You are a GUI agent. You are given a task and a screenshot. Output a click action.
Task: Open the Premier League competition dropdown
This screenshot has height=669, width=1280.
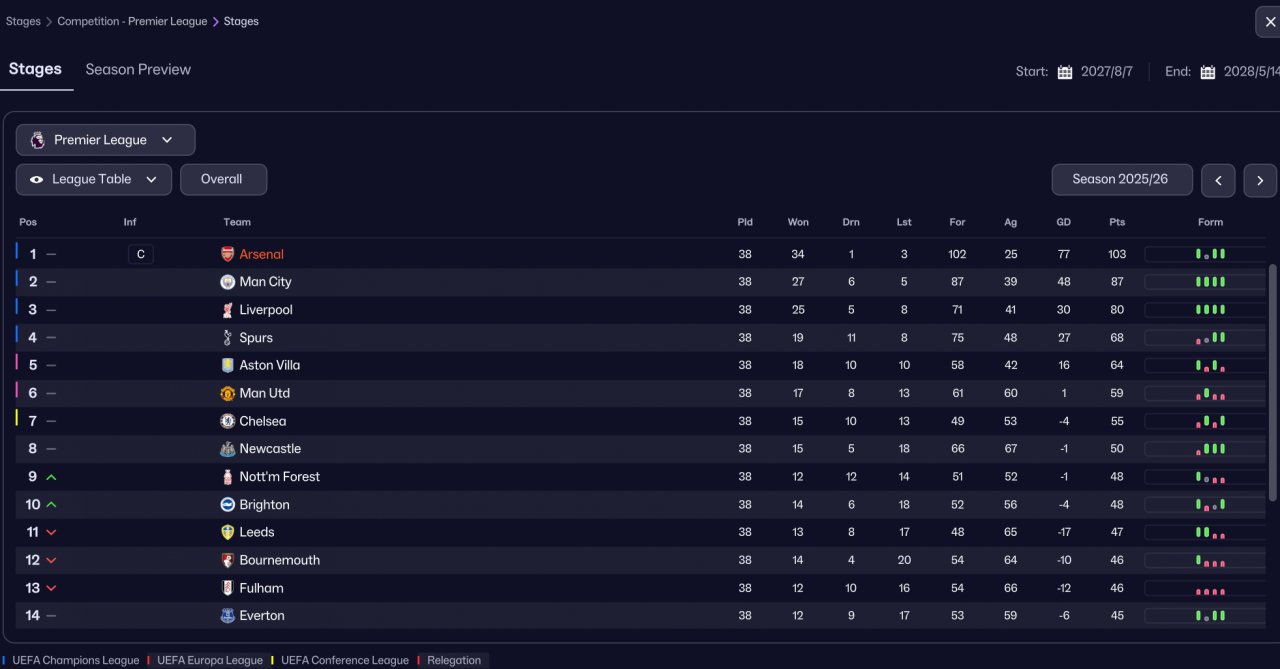coord(105,140)
